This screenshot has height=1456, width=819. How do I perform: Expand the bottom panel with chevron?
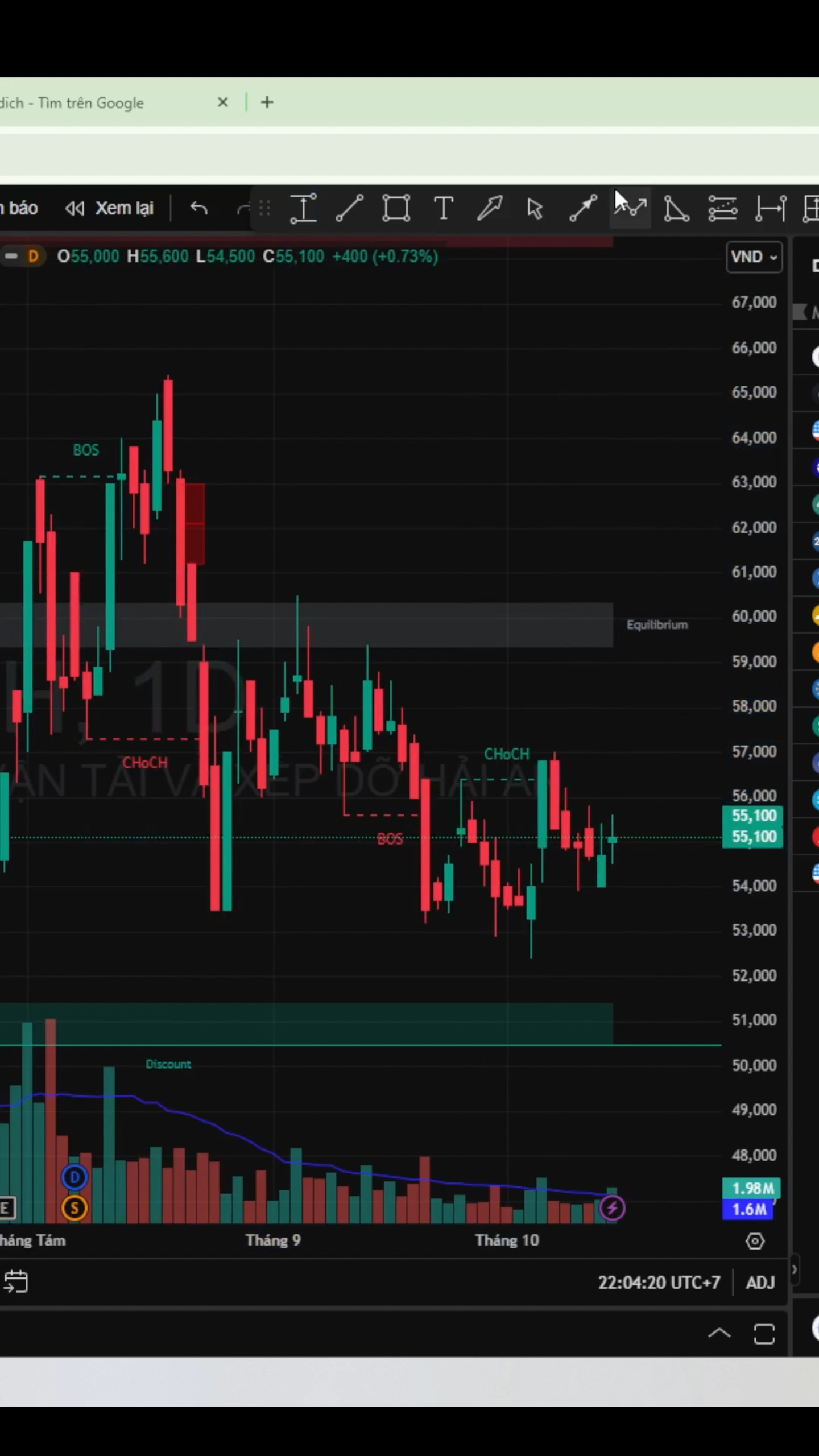click(719, 1333)
